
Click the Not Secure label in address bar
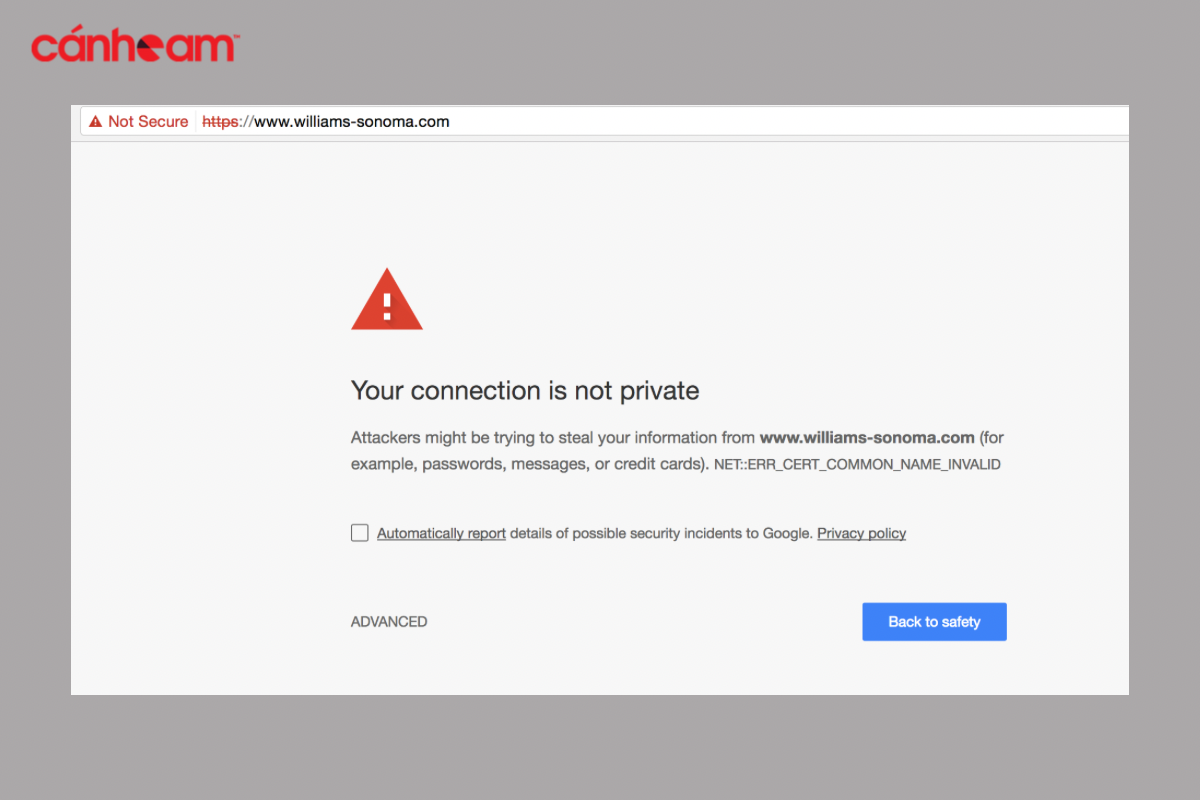[x=148, y=122]
